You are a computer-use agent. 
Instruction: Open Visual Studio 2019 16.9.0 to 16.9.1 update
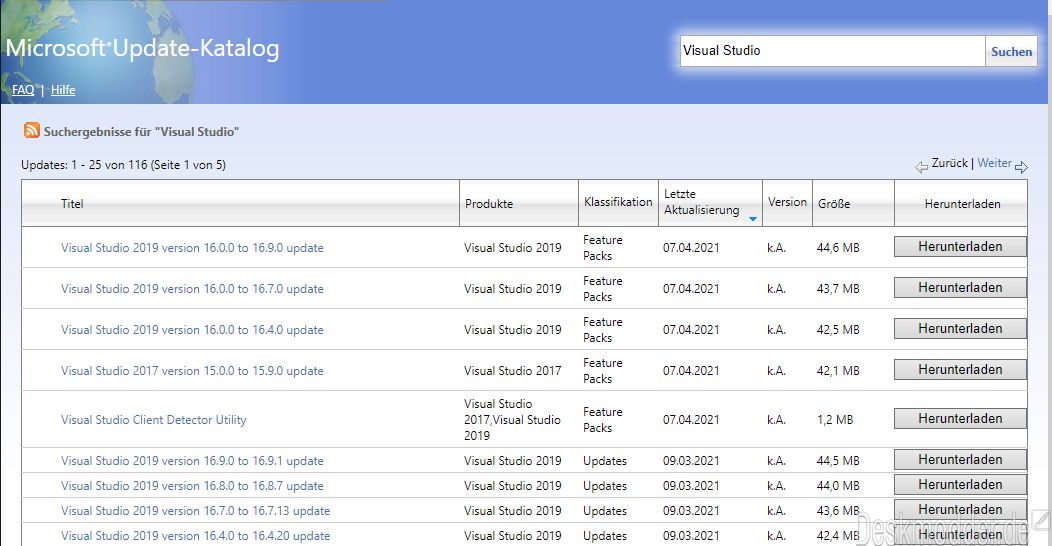tap(192, 461)
